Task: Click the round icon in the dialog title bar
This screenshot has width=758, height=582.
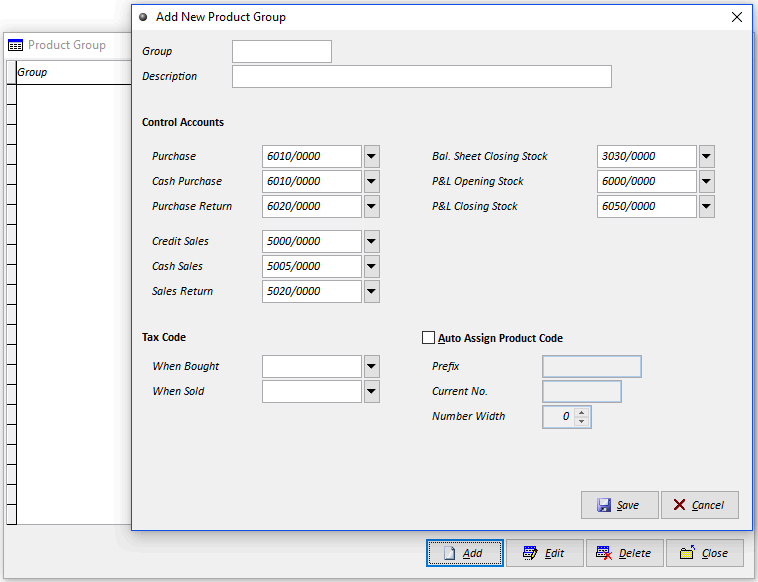Action: (143, 17)
